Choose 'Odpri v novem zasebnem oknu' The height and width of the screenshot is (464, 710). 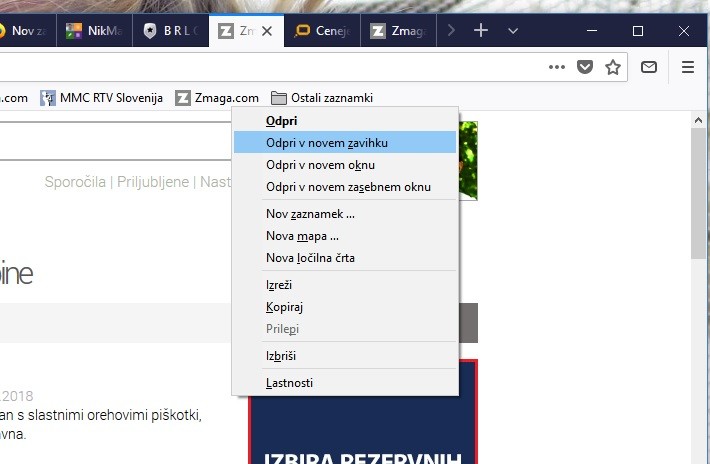pyautogui.click(x=348, y=187)
